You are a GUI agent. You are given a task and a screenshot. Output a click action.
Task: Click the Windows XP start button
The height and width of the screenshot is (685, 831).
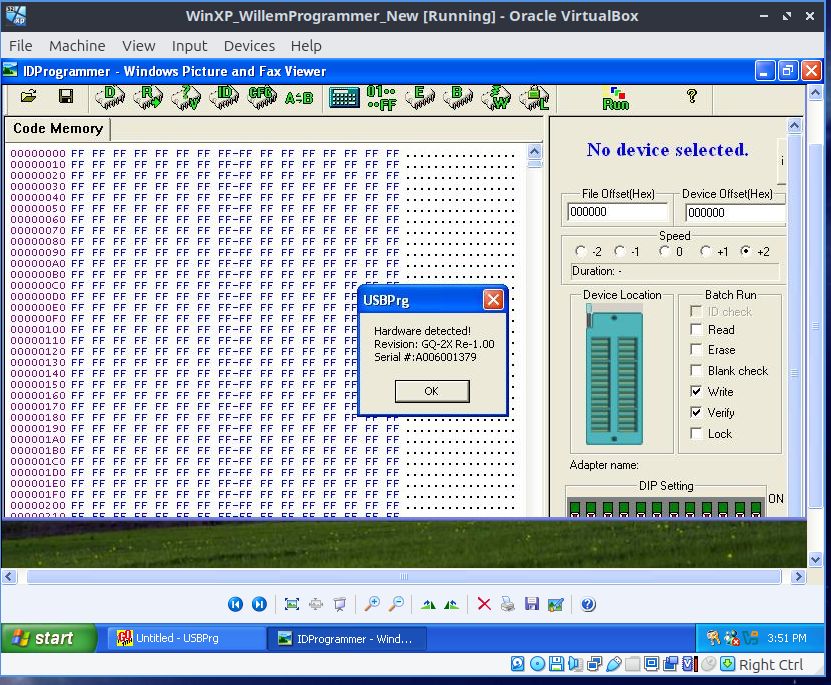(49, 638)
